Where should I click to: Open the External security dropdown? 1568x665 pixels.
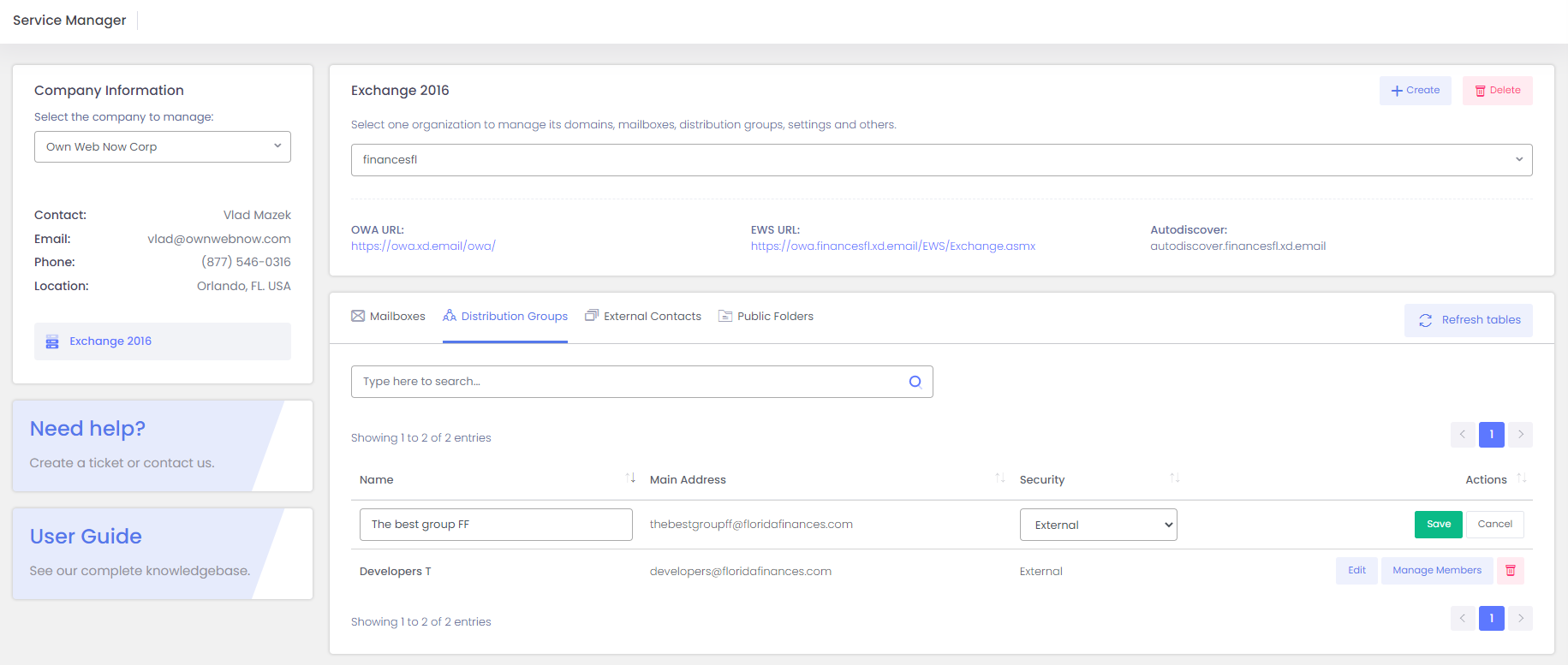[1098, 525]
